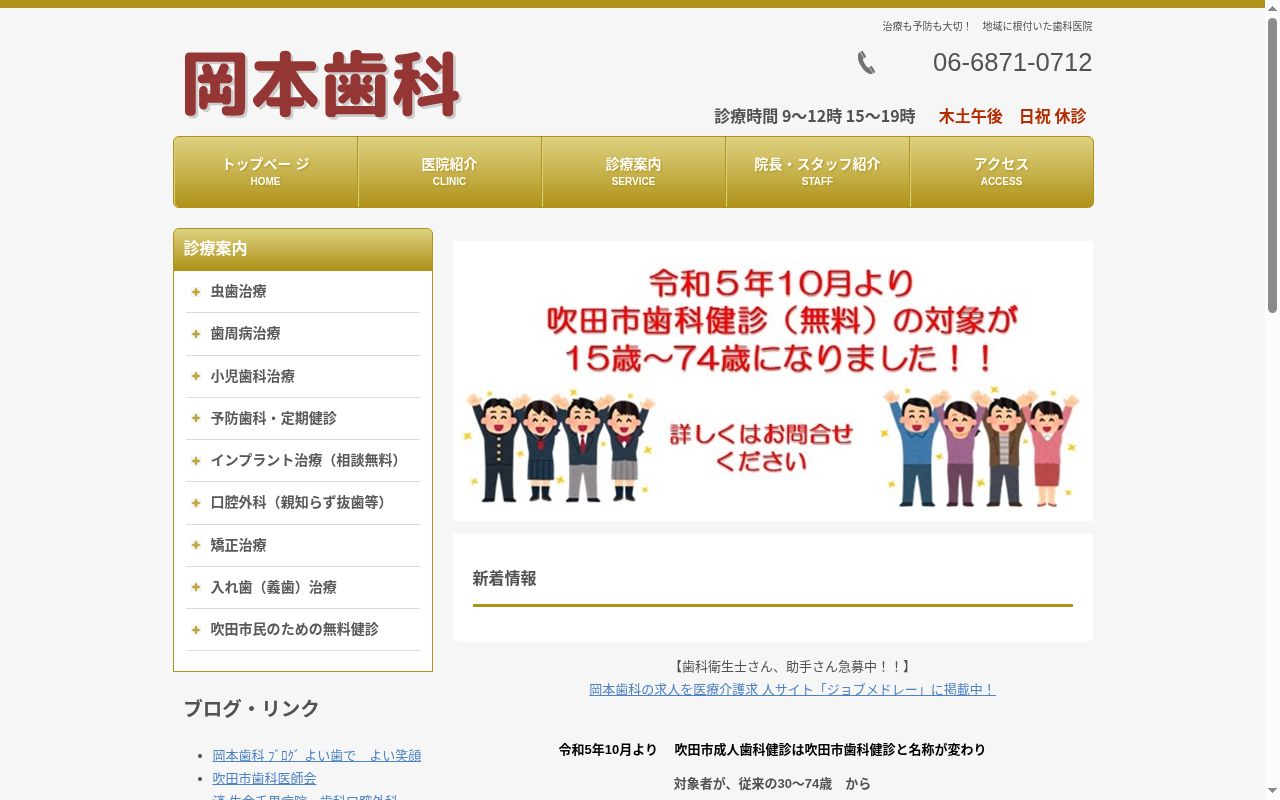Select 矯正治療 in the sidebar menu
This screenshot has height=800, width=1280.
pos(238,545)
